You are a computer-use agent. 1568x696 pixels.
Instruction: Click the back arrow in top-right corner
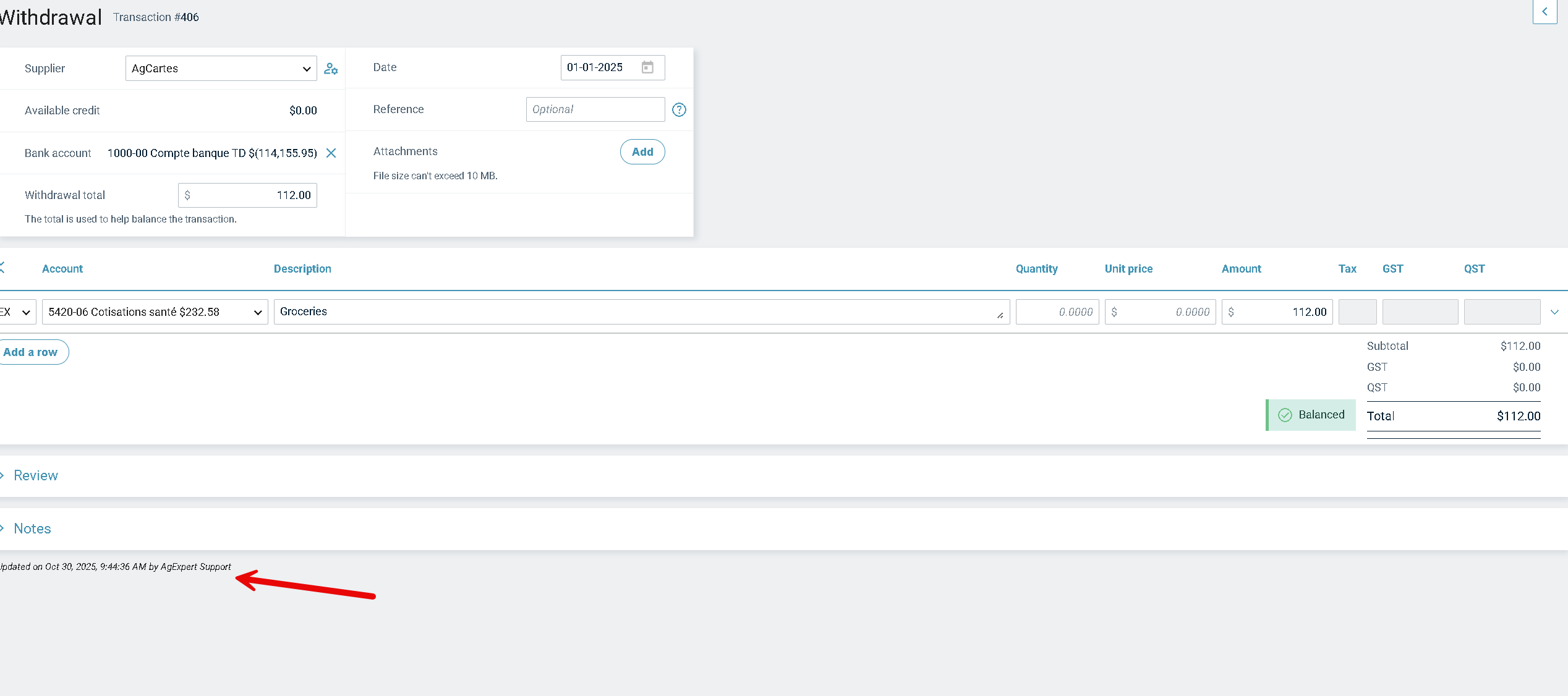[x=1544, y=12]
